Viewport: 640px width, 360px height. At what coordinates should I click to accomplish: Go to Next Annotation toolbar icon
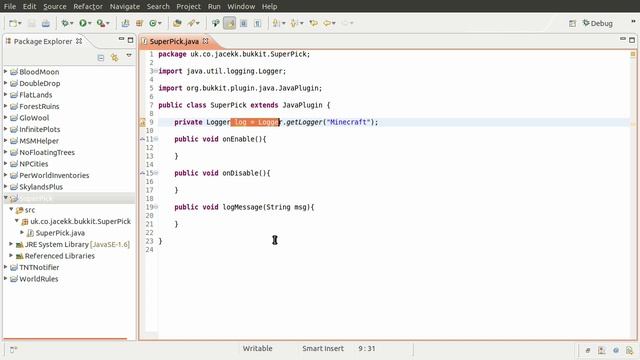coord(276,23)
